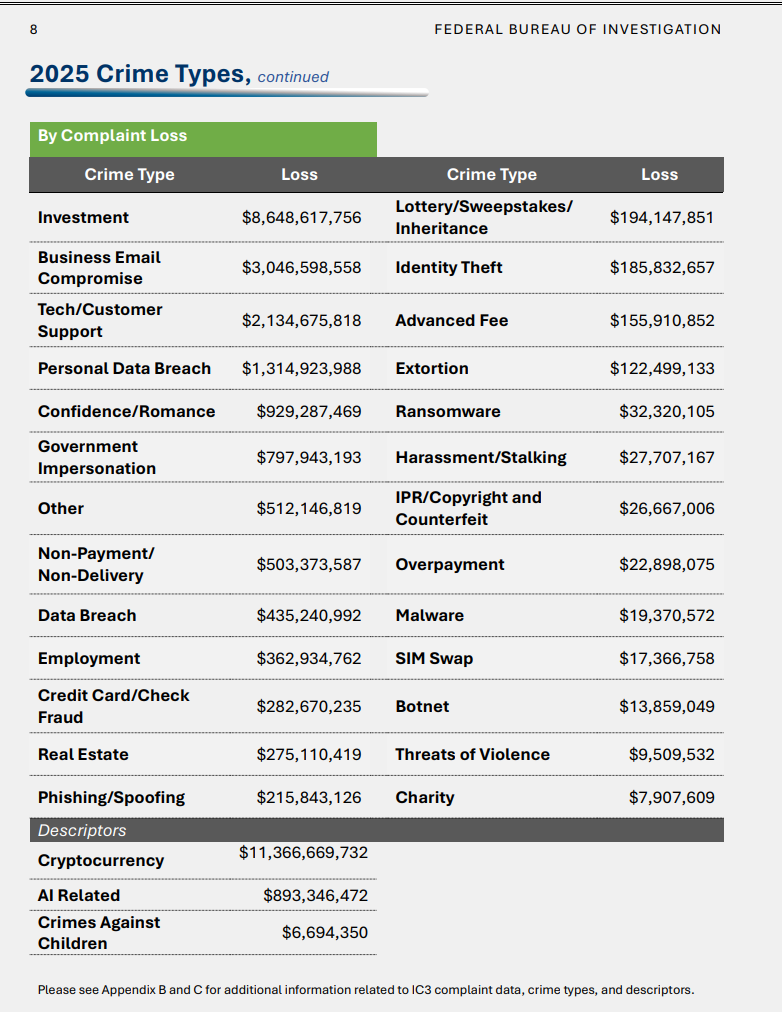Image resolution: width=782 pixels, height=1012 pixels.
Task: Select the Charity row label
Action: [425, 798]
